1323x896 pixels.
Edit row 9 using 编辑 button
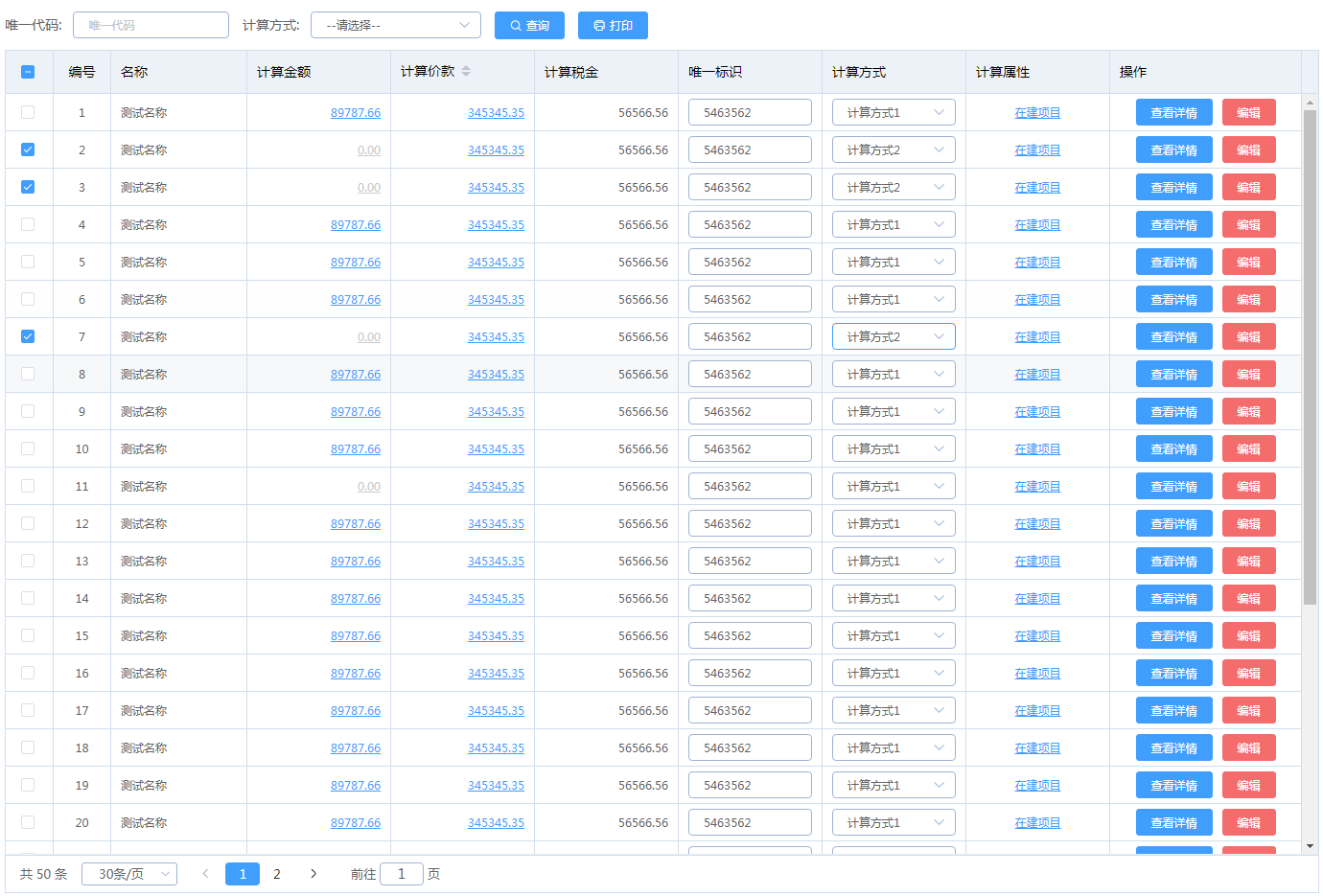click(1248, 411)
